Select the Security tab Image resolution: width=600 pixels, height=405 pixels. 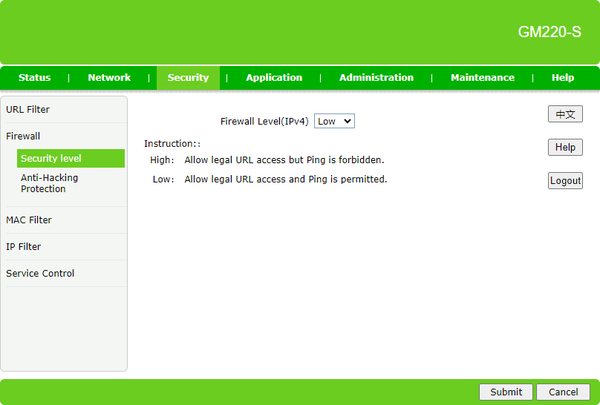point(188,78)
